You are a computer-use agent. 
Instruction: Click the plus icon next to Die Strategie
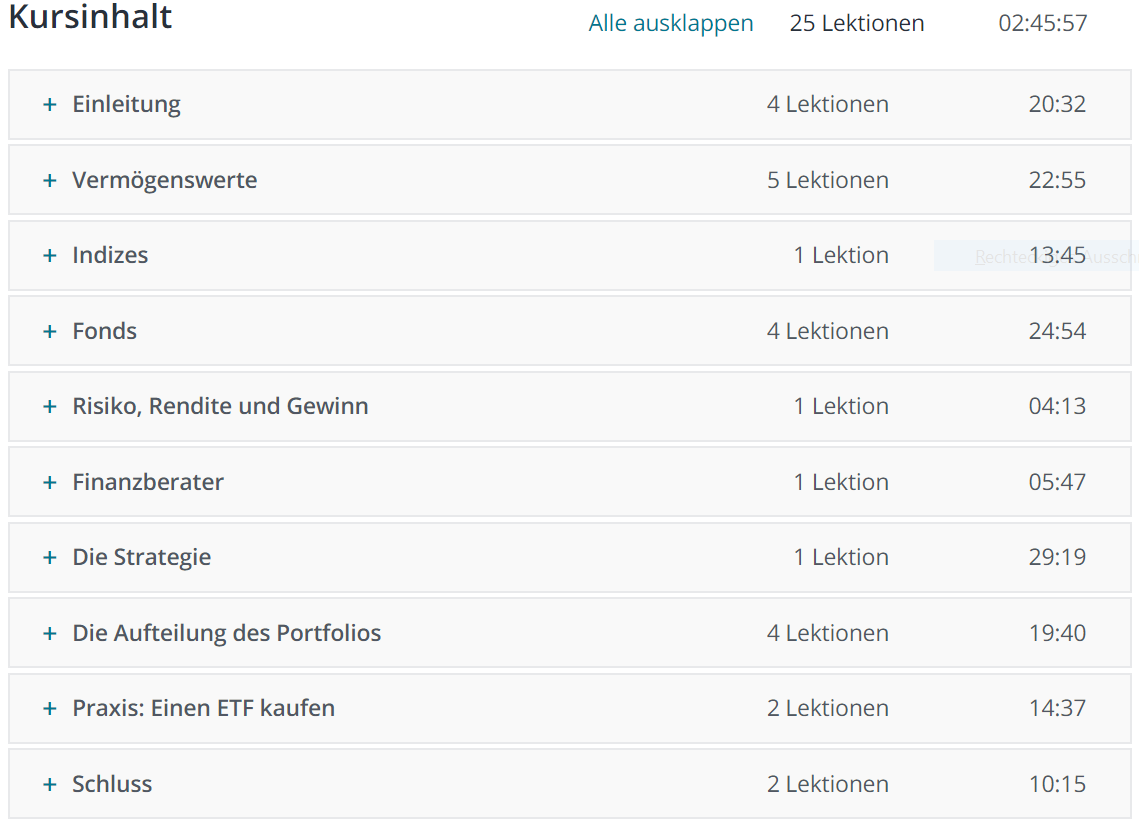(x=49, y=558)
